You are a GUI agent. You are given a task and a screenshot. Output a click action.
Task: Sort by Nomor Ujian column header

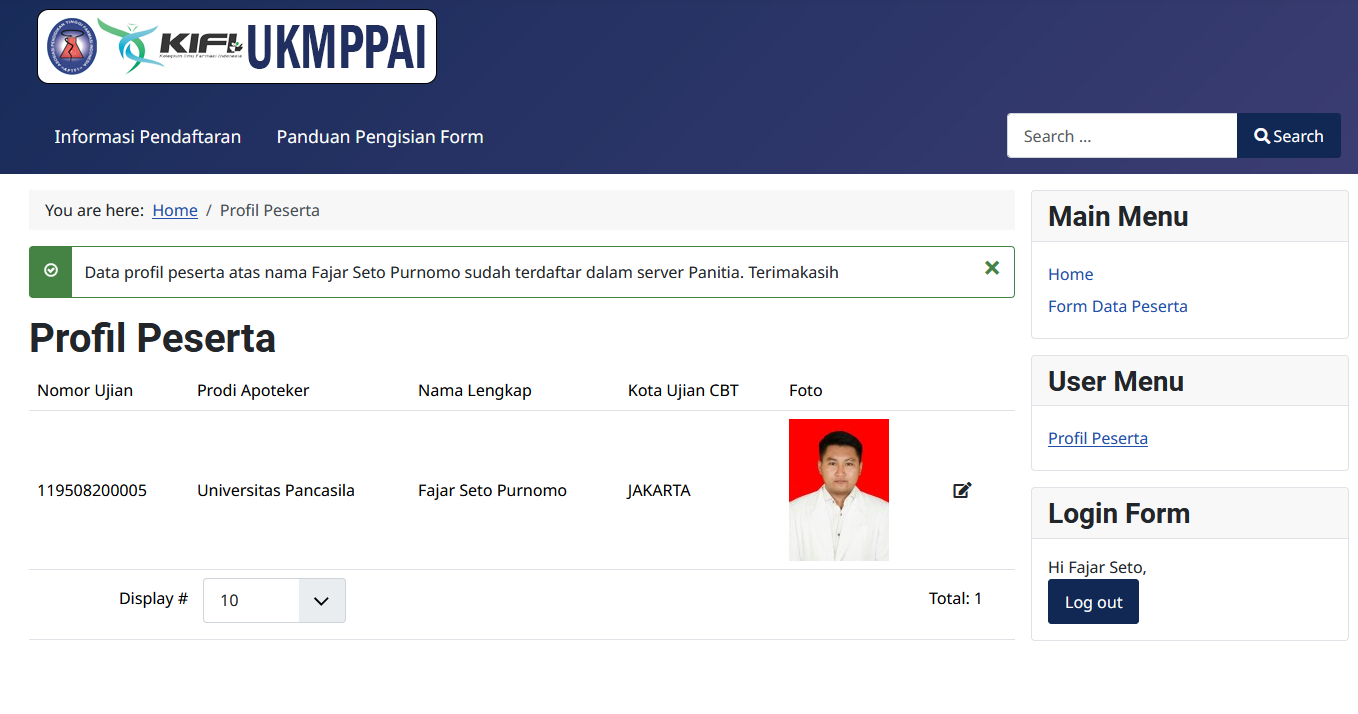pyautogui.click(x=85, y=390)
